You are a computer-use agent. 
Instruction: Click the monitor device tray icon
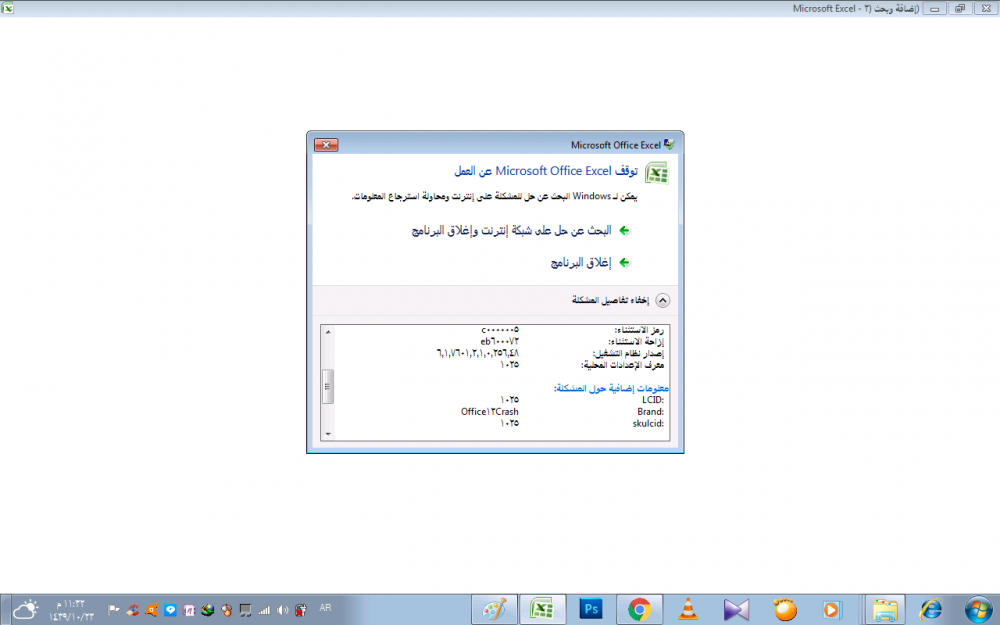pos(246,610)
